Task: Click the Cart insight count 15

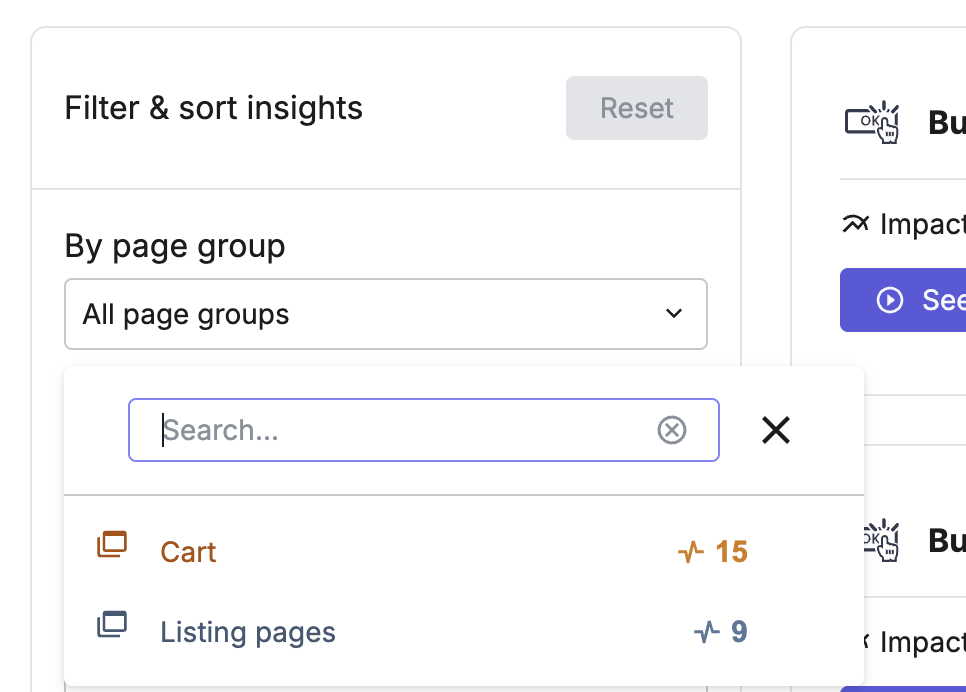Action: pos(731,552)
